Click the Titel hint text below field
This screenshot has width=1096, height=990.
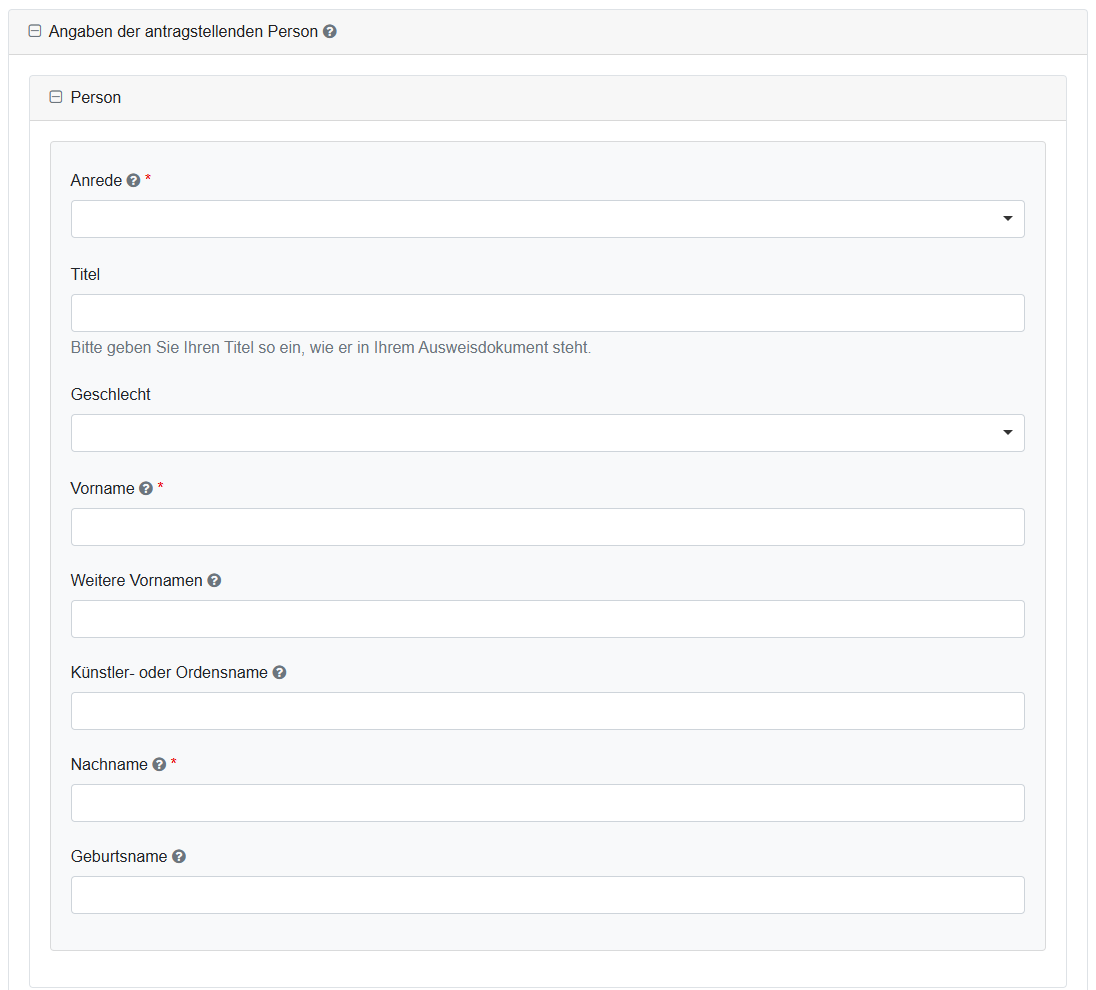click(330, 348)
